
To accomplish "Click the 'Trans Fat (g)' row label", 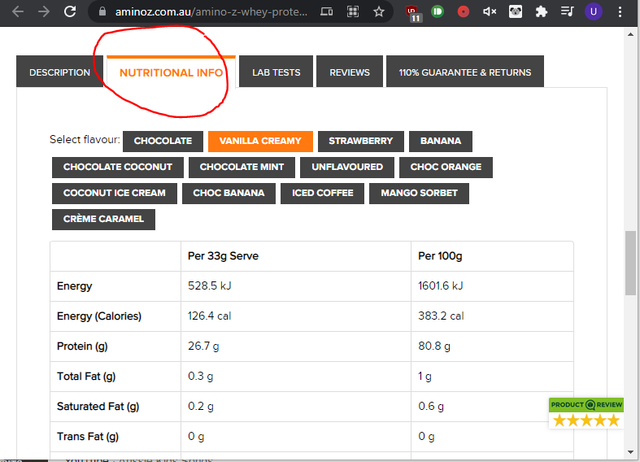I will (x=88, y=437).
